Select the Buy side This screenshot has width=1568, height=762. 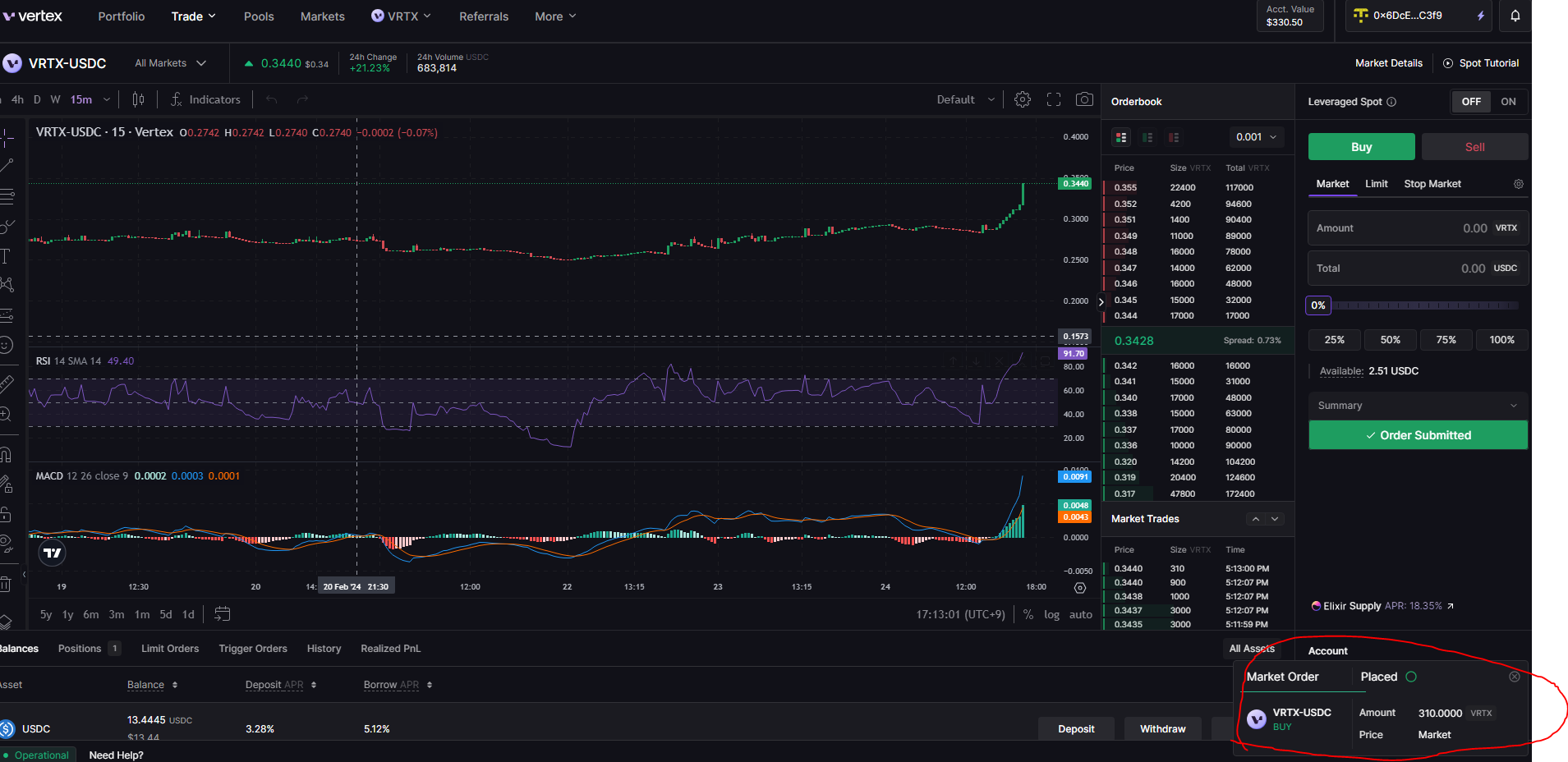[1361, 147]
